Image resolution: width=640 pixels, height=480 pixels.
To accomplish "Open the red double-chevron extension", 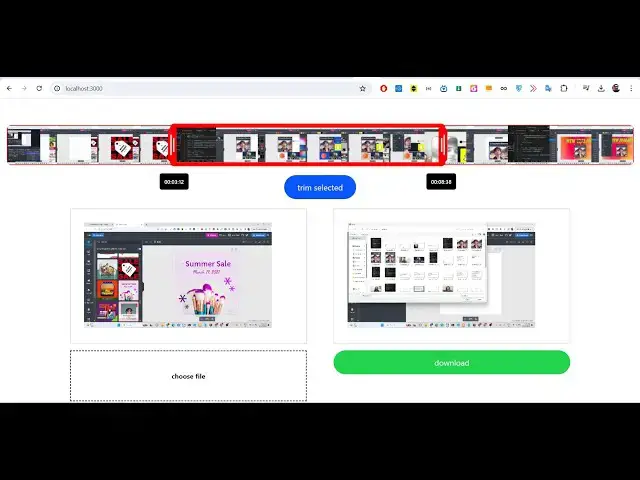I will [533, 88].
